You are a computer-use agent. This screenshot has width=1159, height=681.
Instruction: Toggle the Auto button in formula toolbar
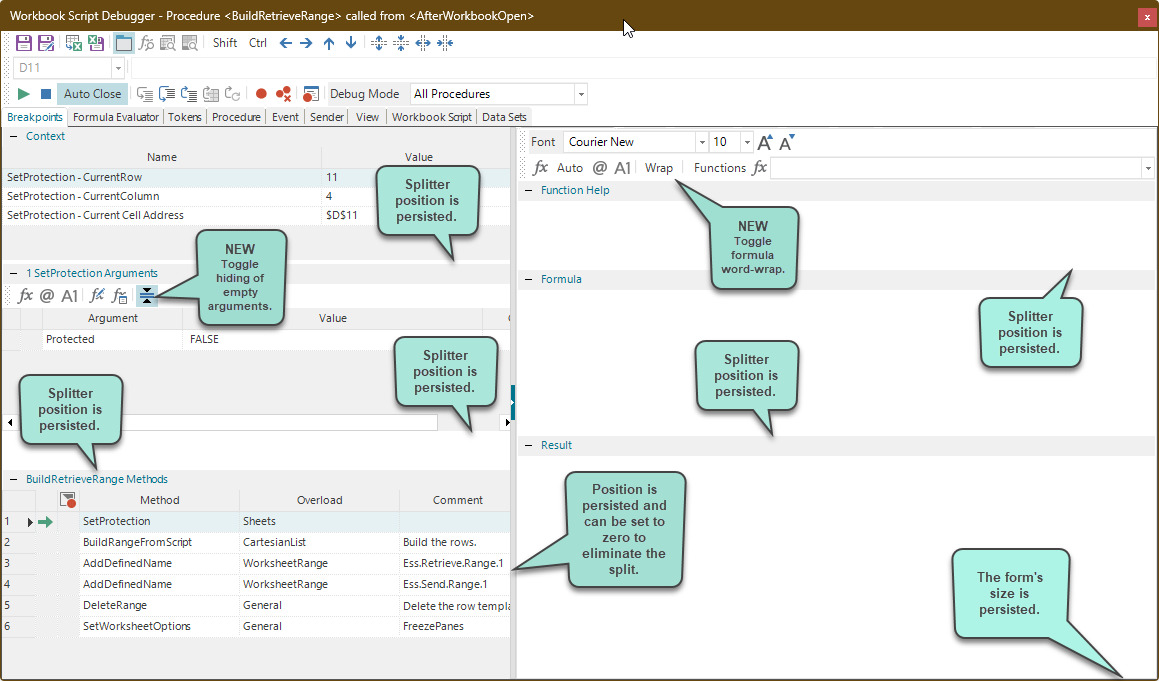coord(570,168)
